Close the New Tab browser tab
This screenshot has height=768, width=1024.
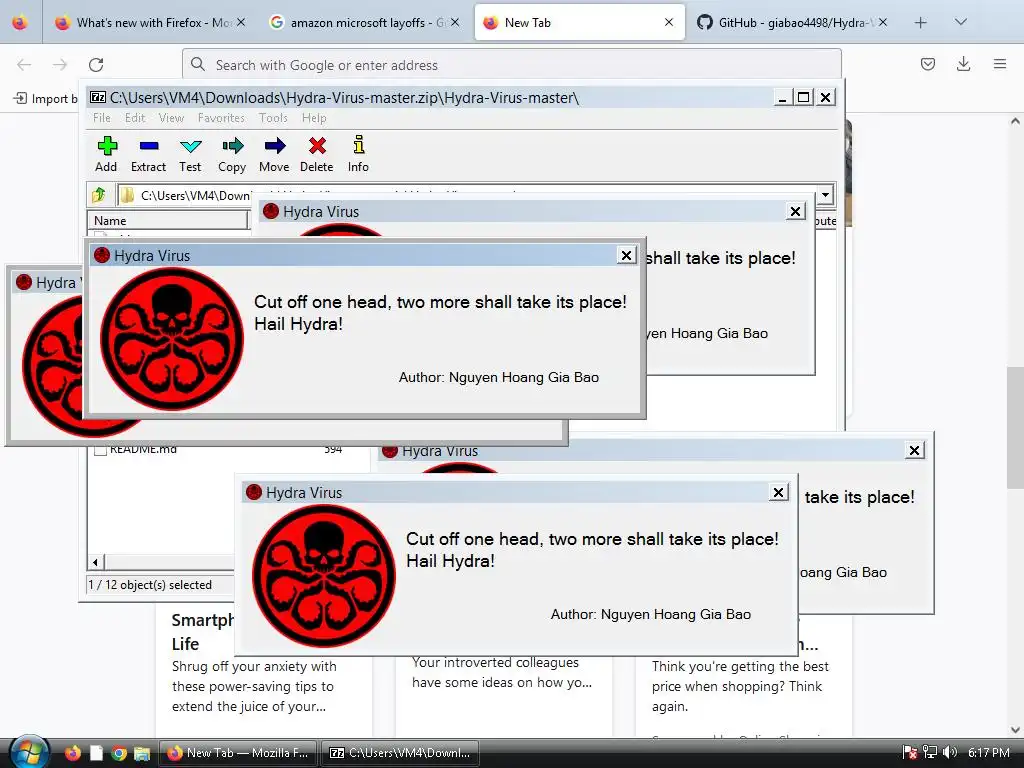pos(669,23)
